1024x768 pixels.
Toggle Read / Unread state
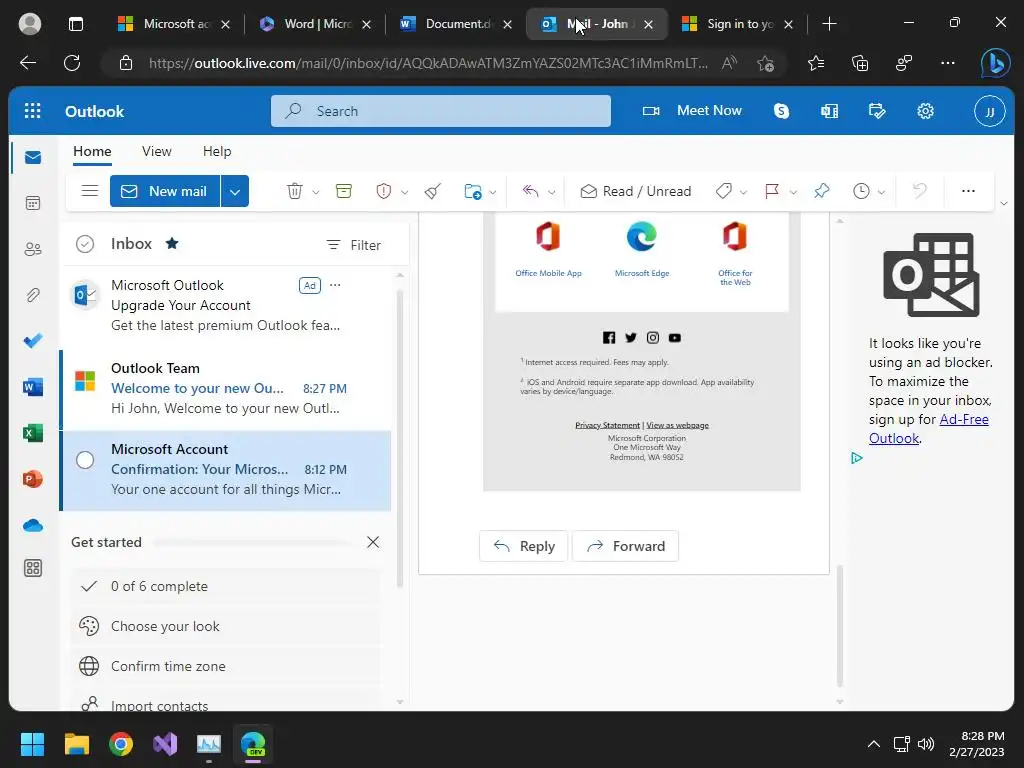pyautogui.click(x=635, y=191)
